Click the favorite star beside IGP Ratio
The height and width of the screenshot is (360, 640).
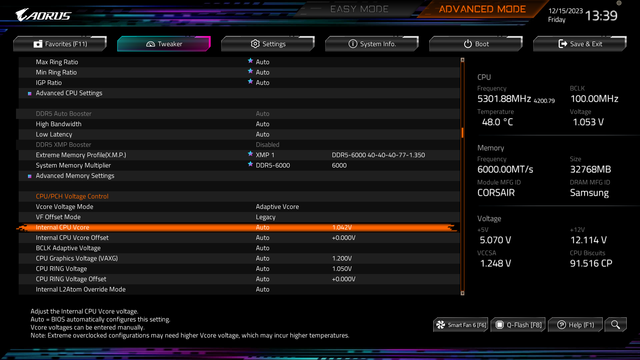(x=250, y=82)
